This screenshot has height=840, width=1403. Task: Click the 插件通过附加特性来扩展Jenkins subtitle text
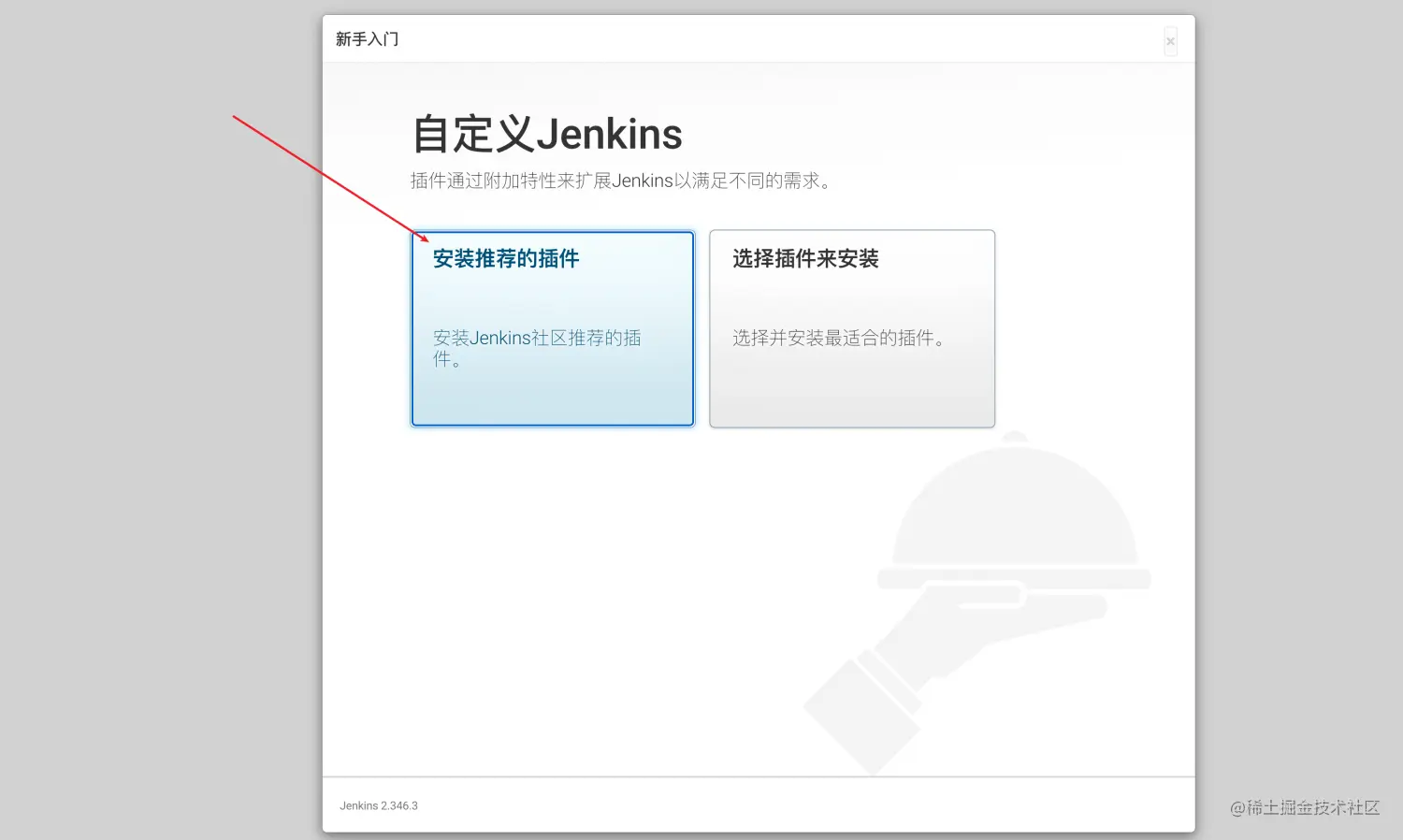[x=620, y=181]
